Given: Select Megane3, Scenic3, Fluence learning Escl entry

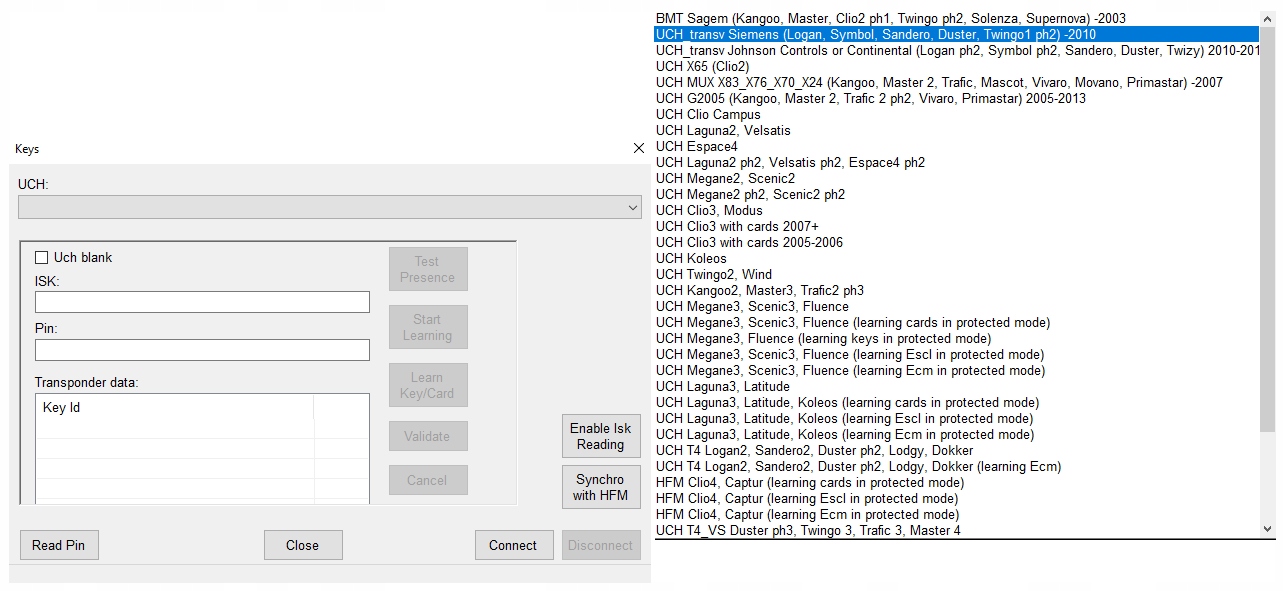Looking at the screenshot, I should 957,354.
